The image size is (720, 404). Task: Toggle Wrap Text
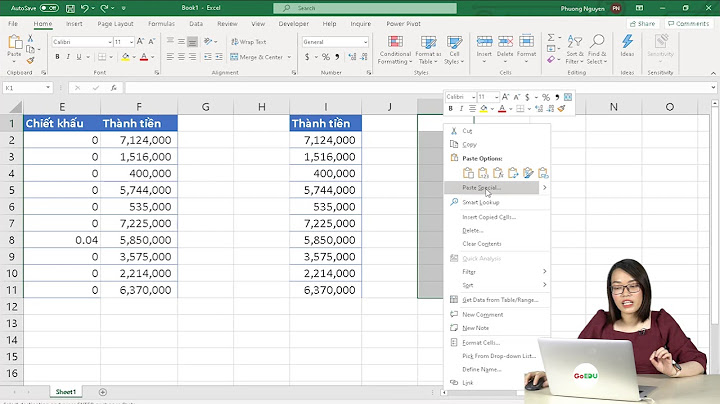[248, 42]
